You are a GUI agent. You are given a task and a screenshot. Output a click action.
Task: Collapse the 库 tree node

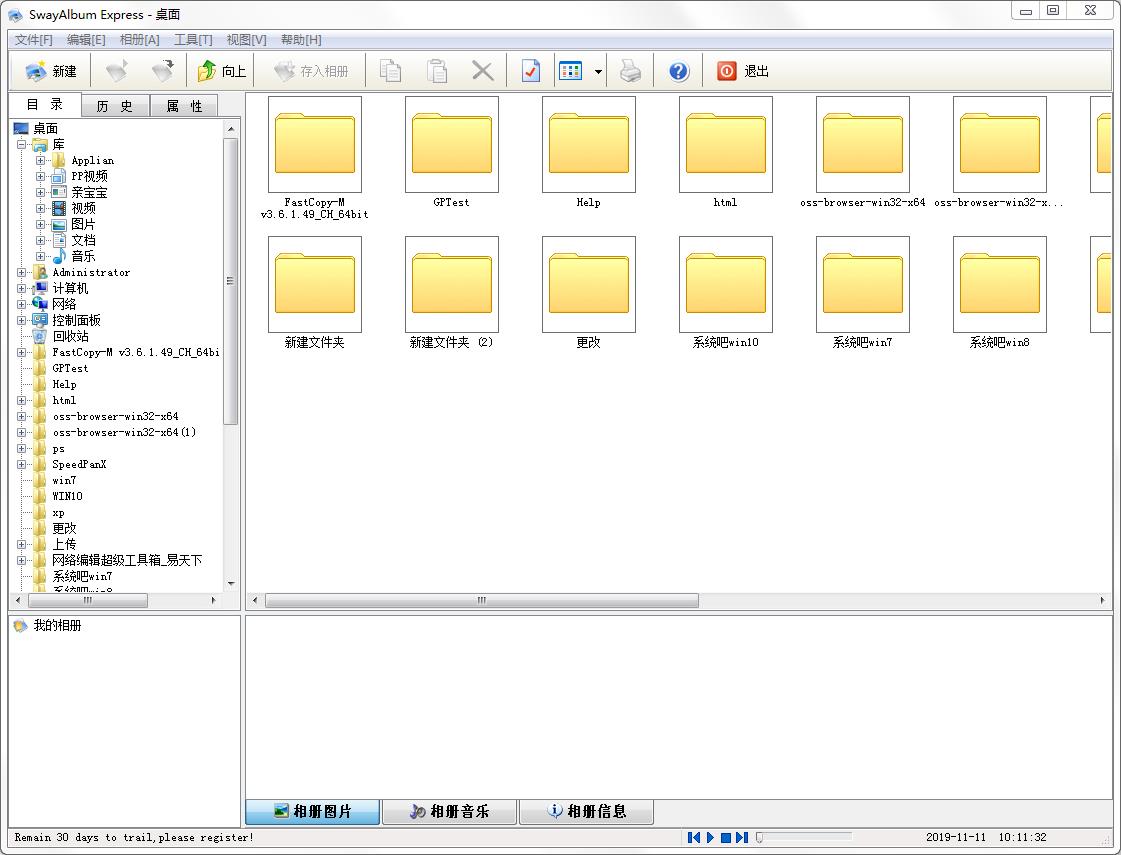pos(22,144)
